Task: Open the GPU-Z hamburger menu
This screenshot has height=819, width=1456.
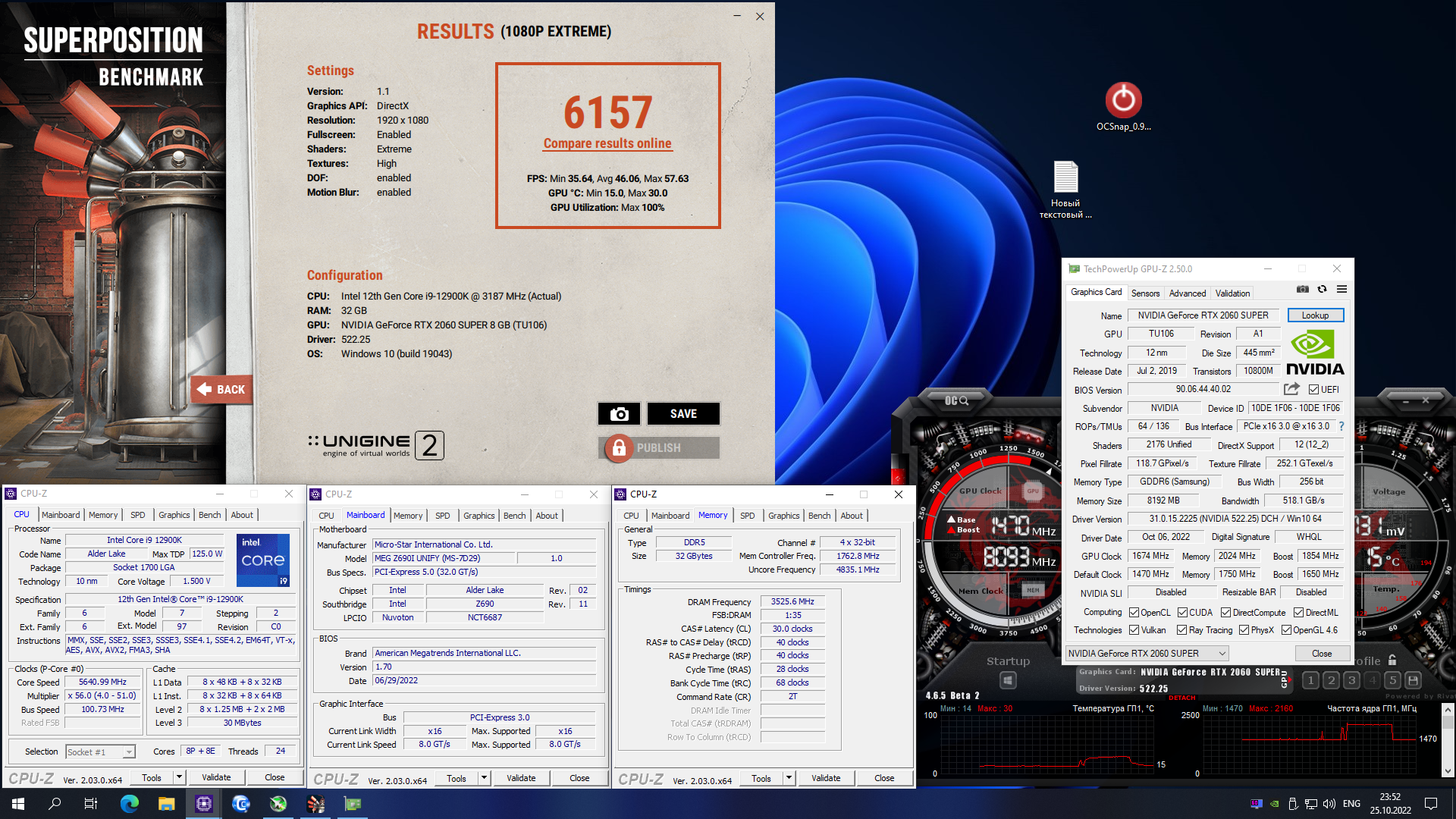Action: tap(1341, 290)
